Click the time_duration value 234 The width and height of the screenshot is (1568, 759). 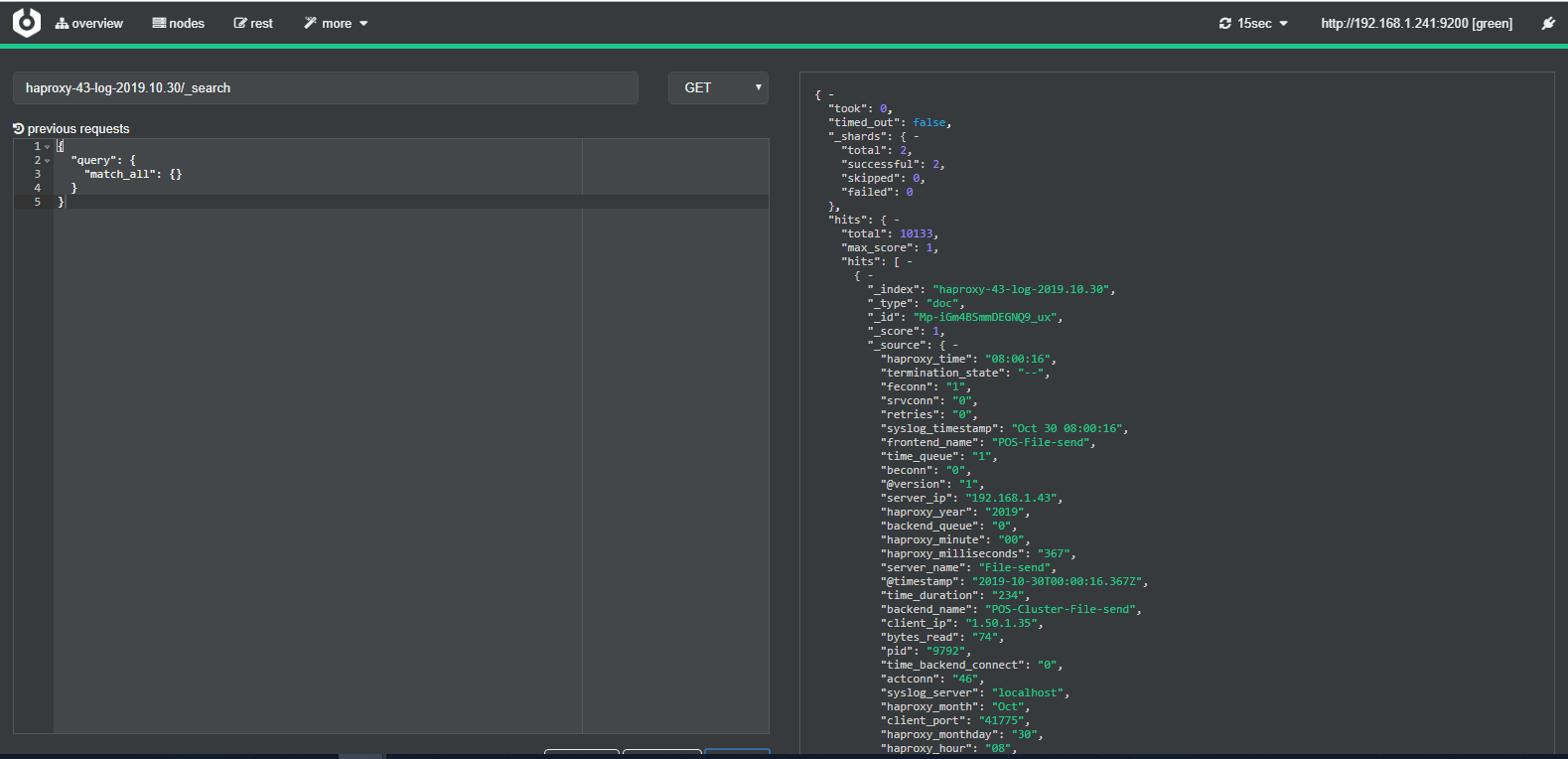(x=1007, y=596)
